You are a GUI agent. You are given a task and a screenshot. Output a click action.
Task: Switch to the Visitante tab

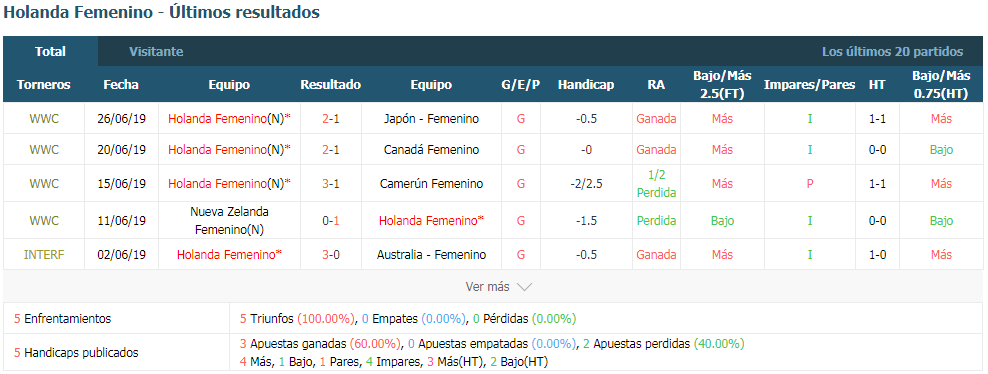pos(156,52)
